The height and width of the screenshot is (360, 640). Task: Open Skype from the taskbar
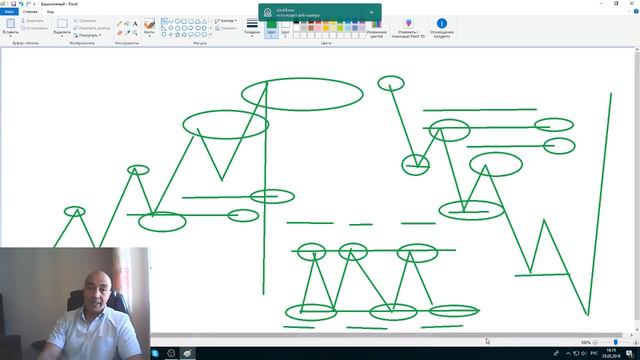pyautogui.click(x=155, y=353)
